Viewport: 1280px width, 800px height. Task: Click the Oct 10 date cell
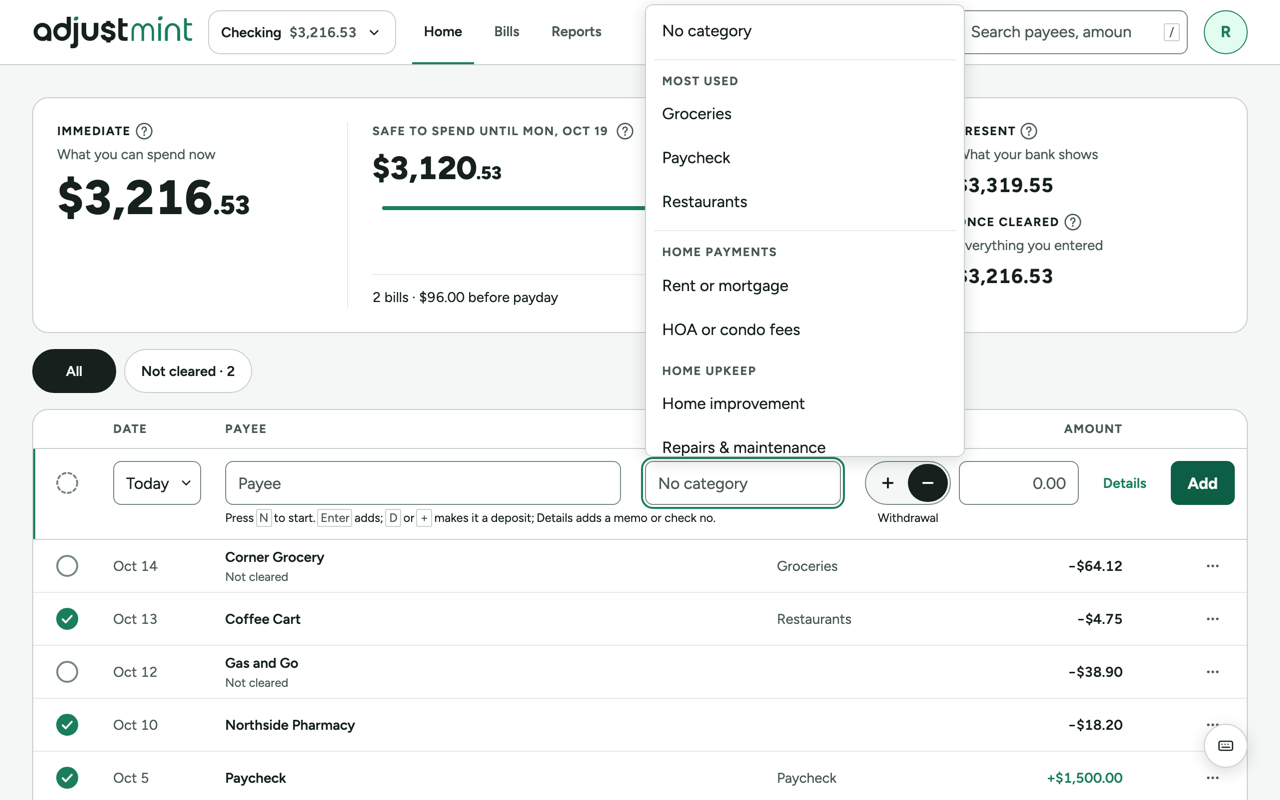135,725
